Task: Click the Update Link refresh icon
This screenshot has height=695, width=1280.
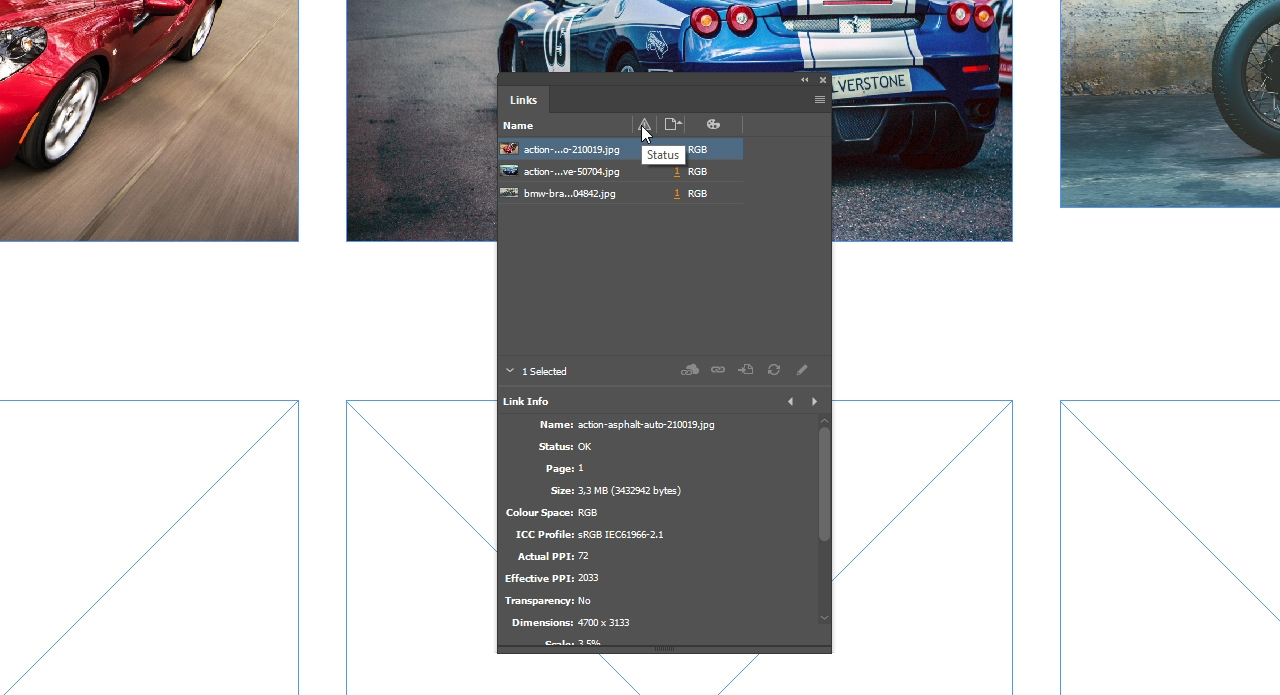Action: (774, 370)
